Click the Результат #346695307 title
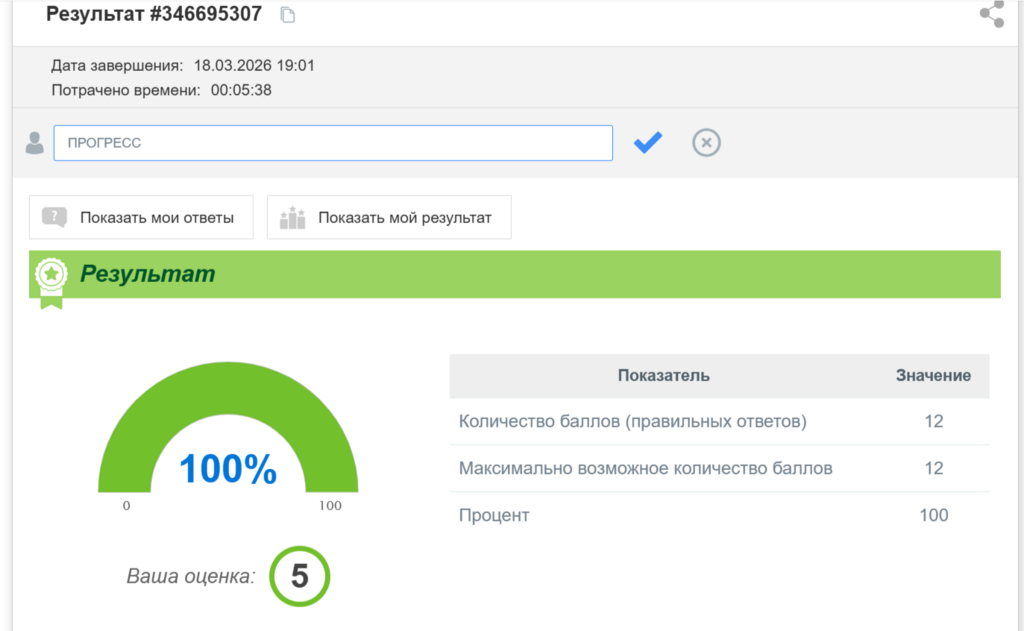This screenshot has width=1024, height=631. (x=154, y=14)
